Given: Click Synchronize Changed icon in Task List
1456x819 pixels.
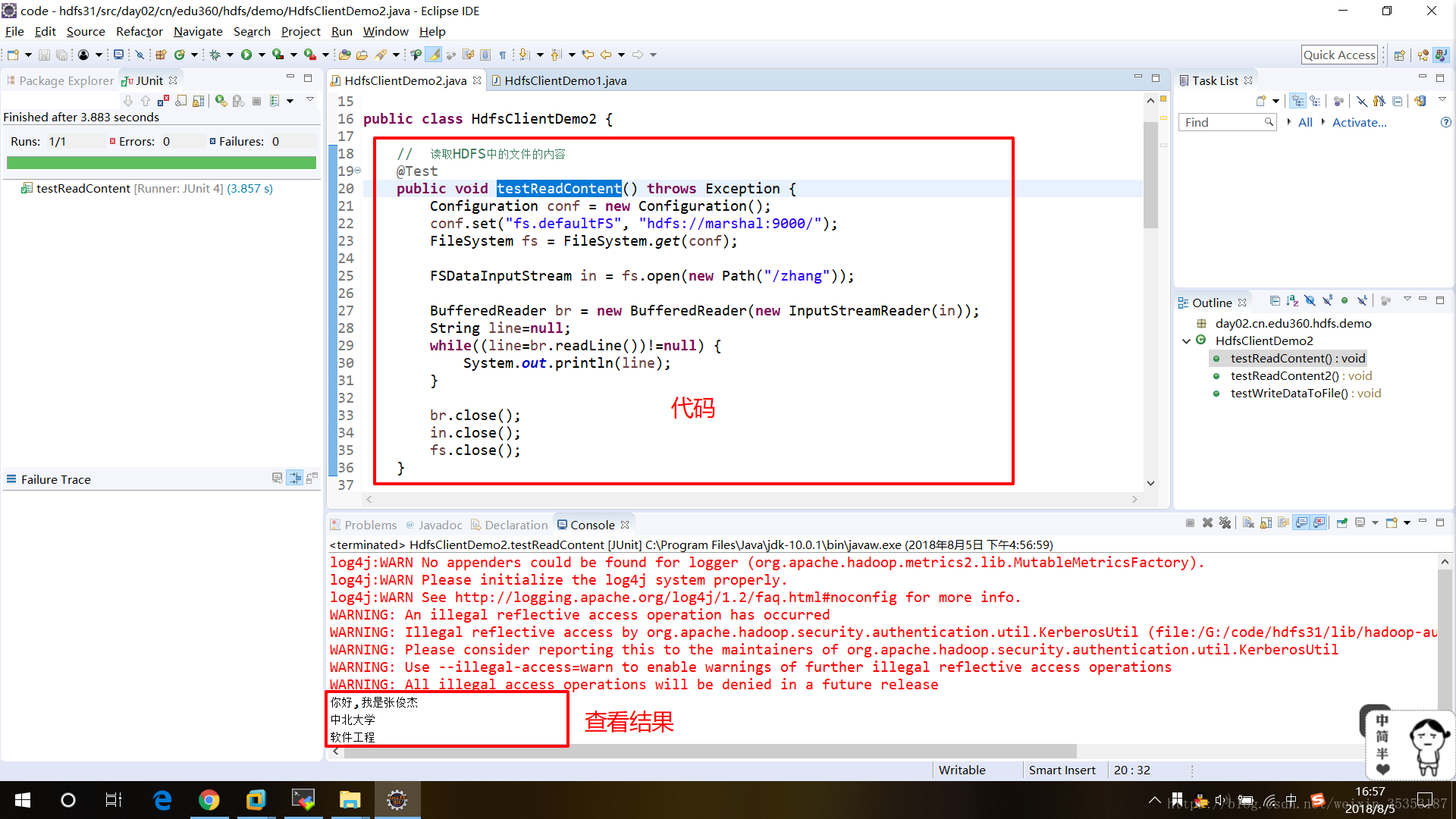Looking at the screenshot, I should 1420,101.
